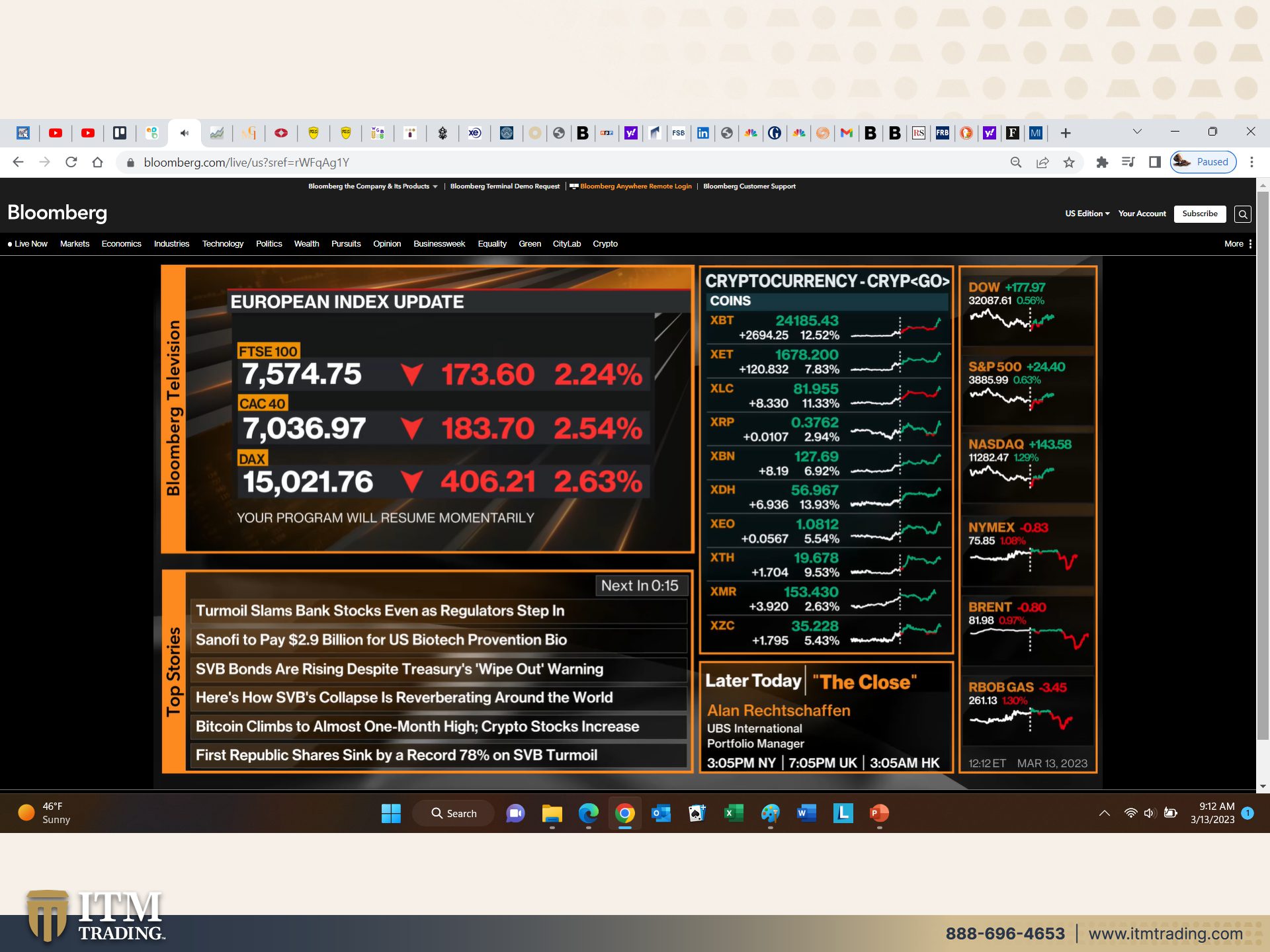Go to Live Now
The width and height of the screenshot is (1270, 952).
[28, 244]
